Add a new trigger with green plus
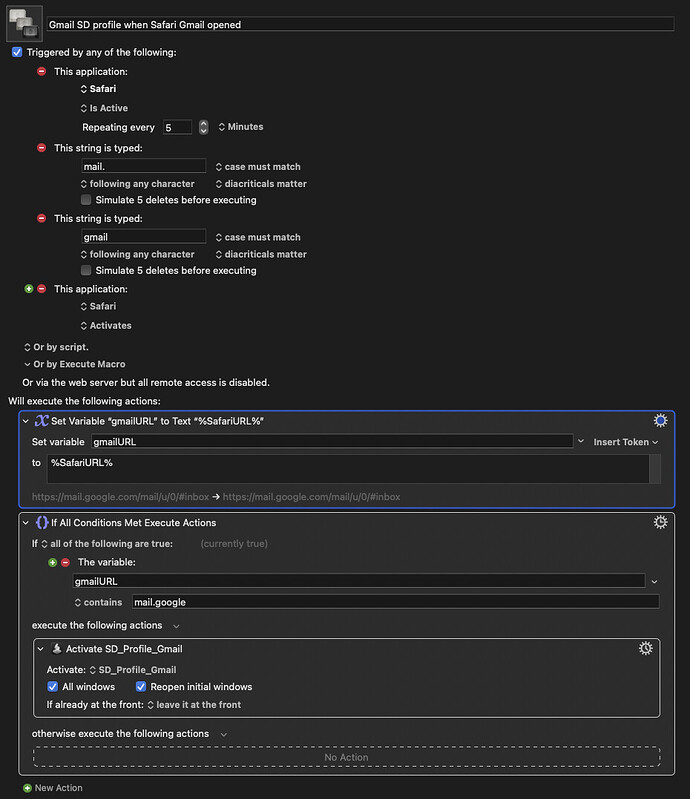This screenshot has width=690, height=799. [x=28, y=289]
